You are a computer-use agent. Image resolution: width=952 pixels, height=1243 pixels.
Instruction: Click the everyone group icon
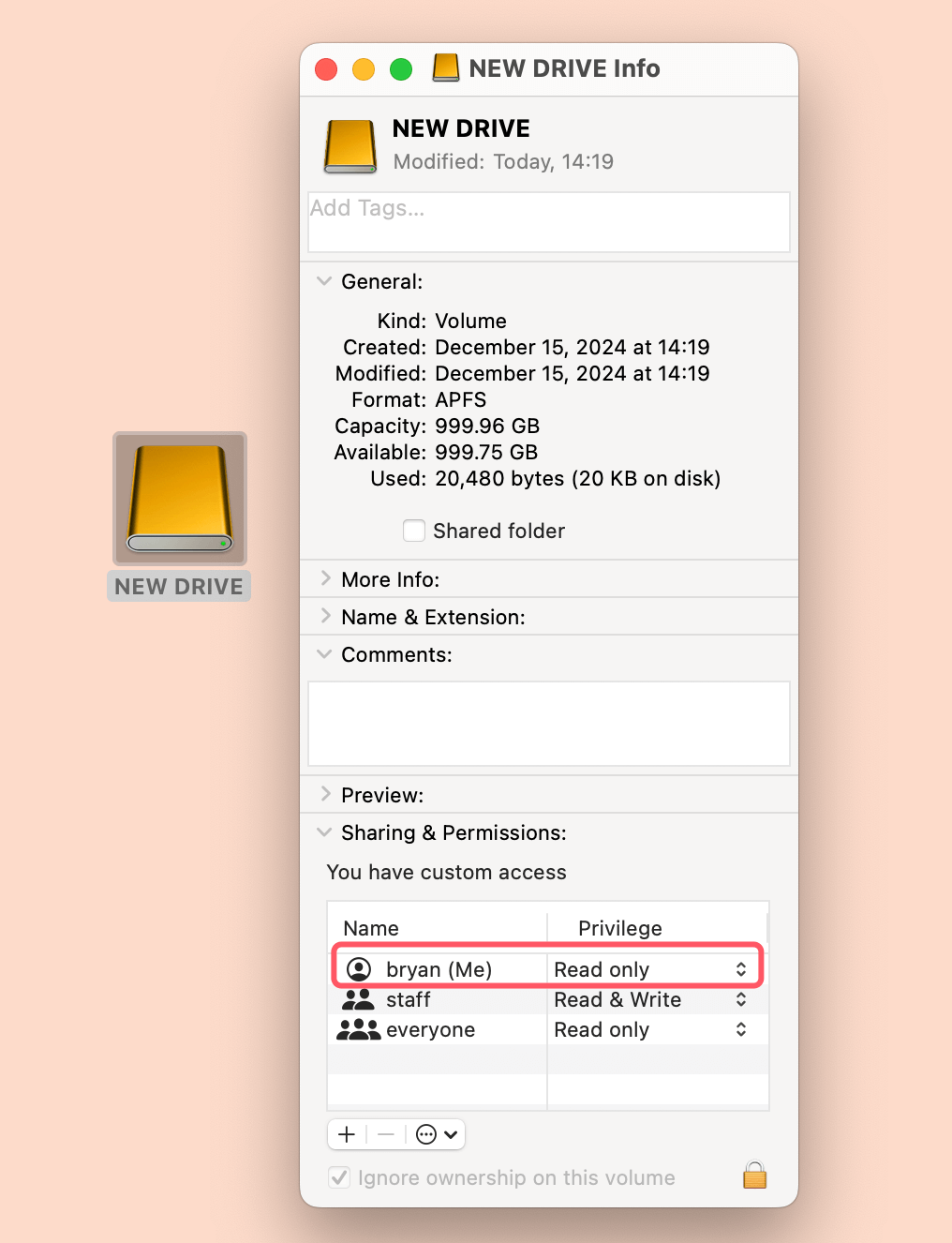[359, 1029]
